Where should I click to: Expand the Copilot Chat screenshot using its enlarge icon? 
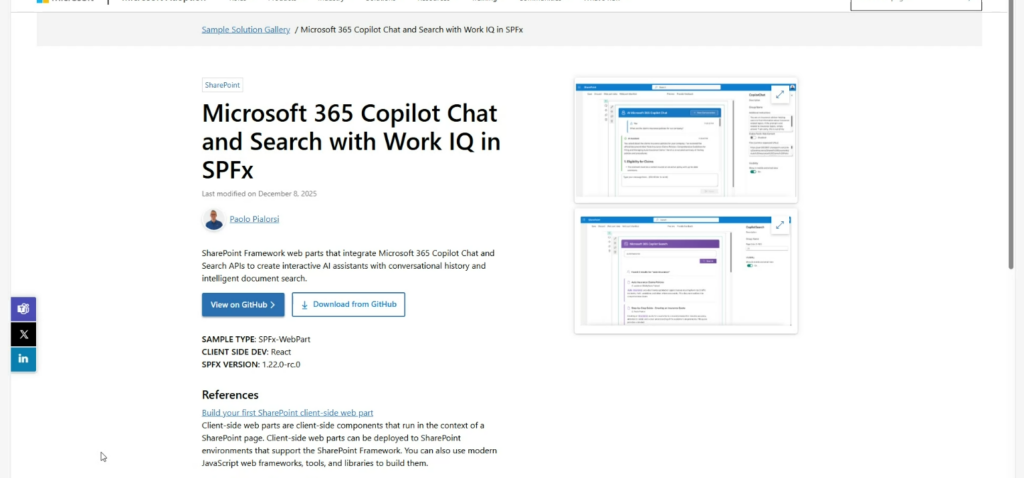(780, 95)
